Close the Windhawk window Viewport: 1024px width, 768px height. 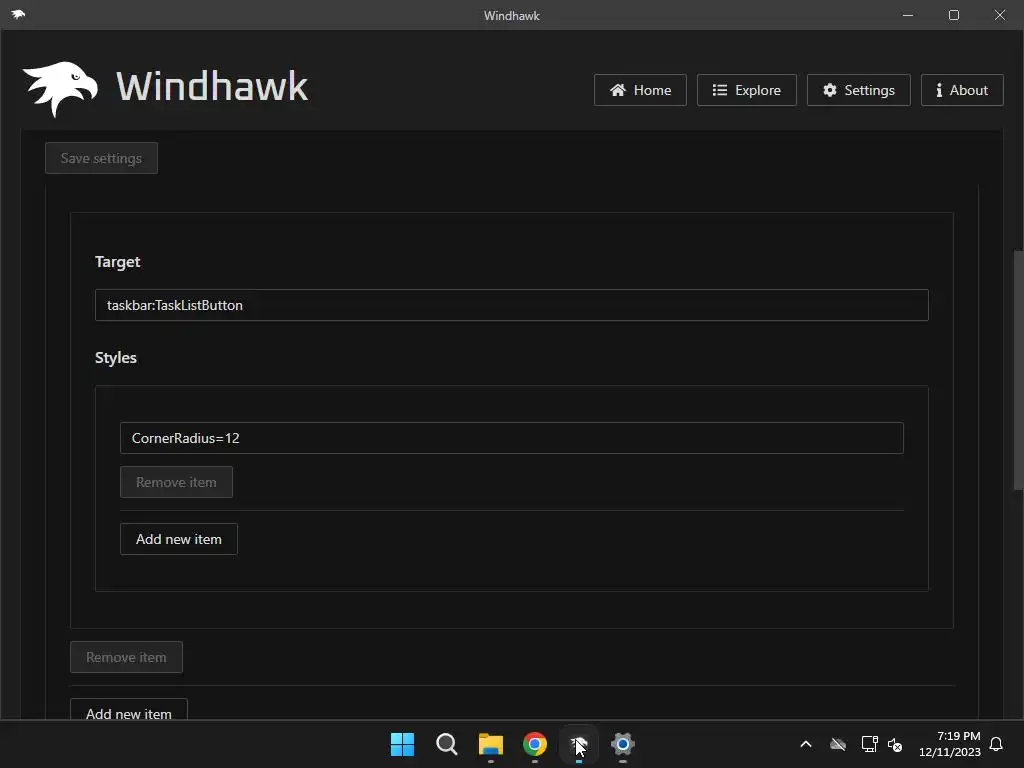click(1000, 15)
